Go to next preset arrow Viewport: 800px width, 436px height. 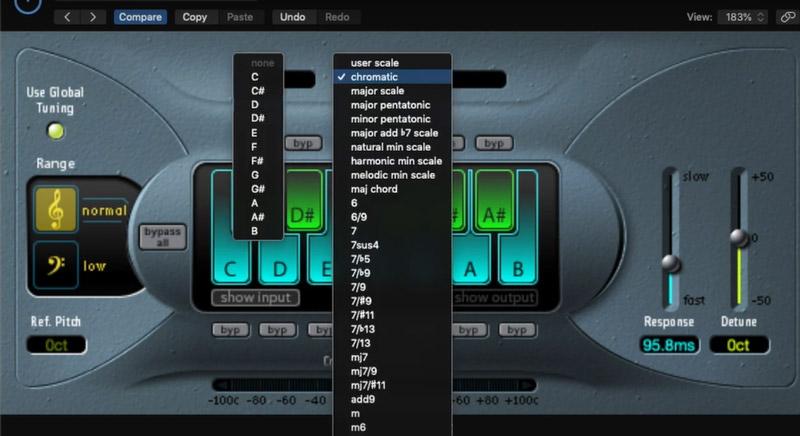(92, 17)
